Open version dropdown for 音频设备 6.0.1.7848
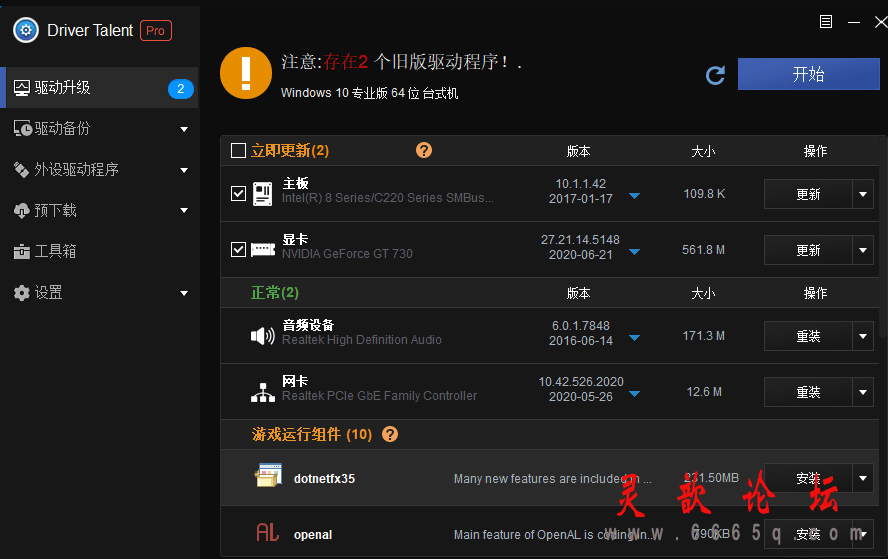Screen dimensions: 888x559 point(634,338)
